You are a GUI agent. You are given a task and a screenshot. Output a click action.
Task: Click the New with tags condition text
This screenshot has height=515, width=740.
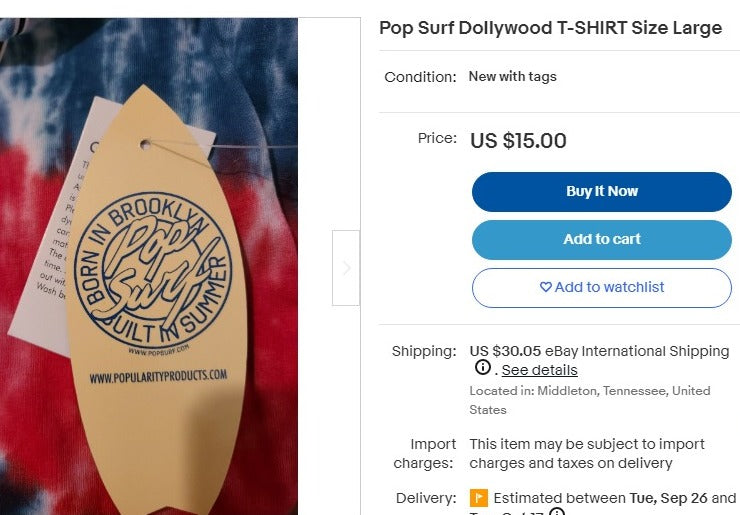[x=512, y=77]
